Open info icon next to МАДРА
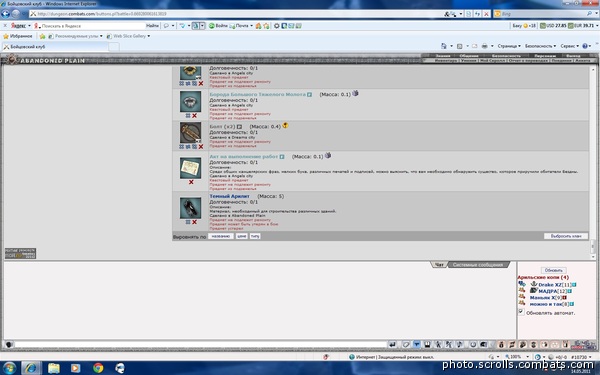Screen dimensions: 600x375 tap(570, 292)
